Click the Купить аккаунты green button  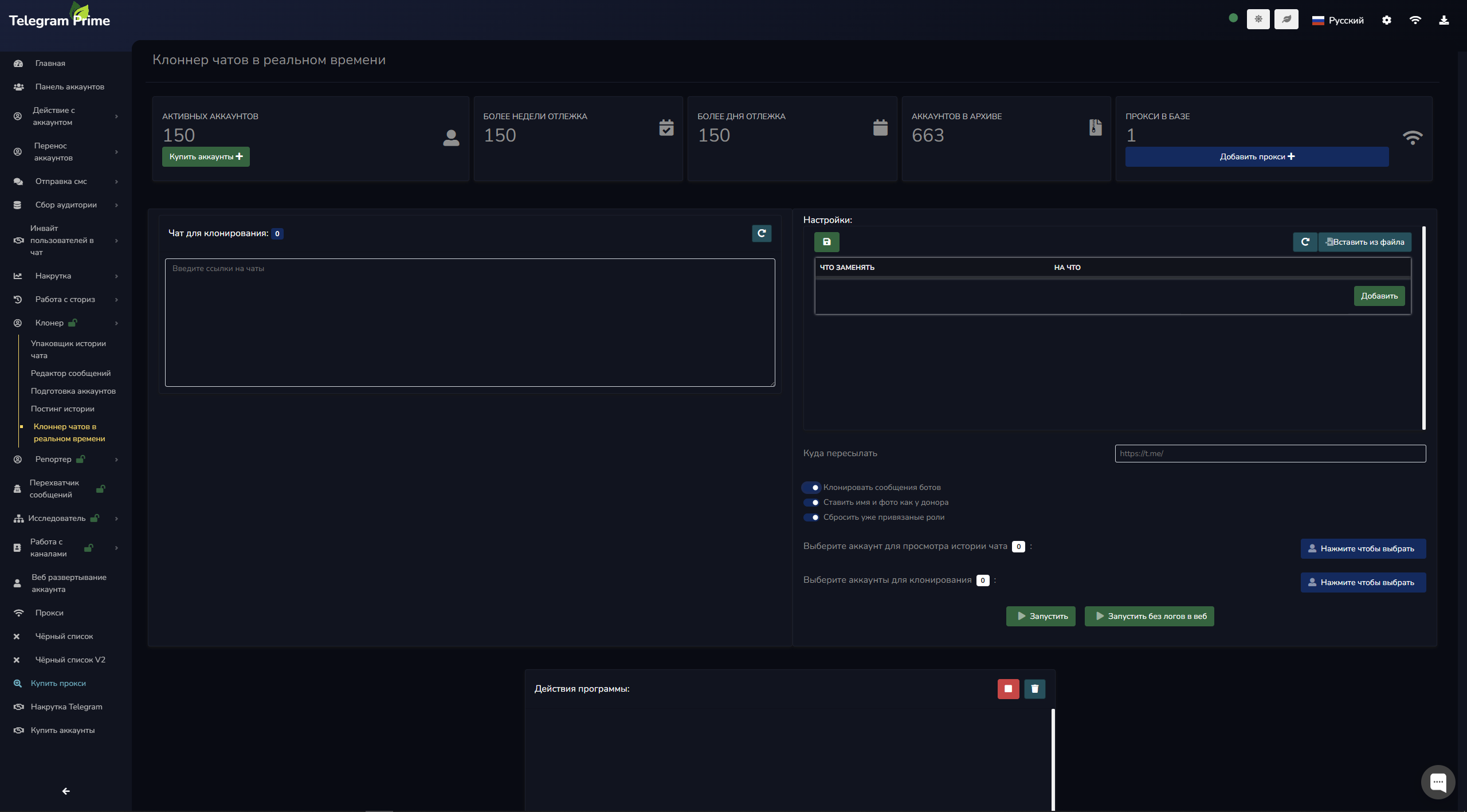206,157
